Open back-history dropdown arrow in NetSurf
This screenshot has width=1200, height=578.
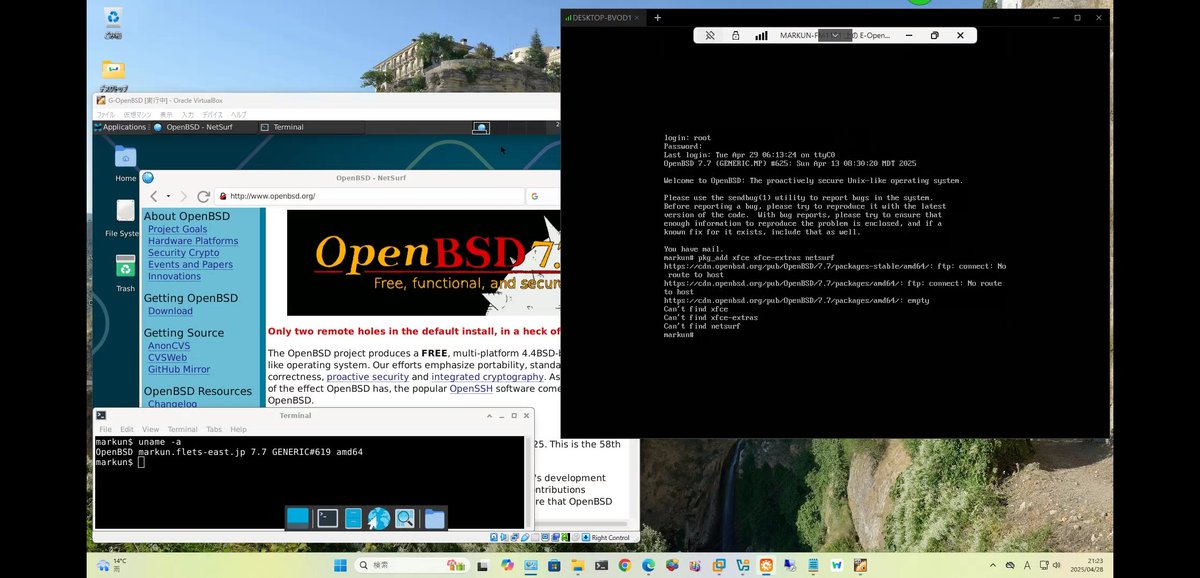tap(168, 196)
